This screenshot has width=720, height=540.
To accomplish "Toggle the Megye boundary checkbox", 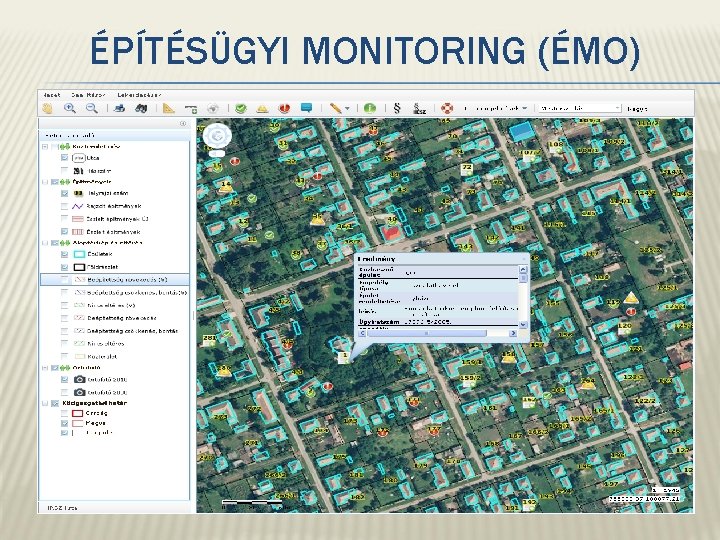I will point(65,423).
